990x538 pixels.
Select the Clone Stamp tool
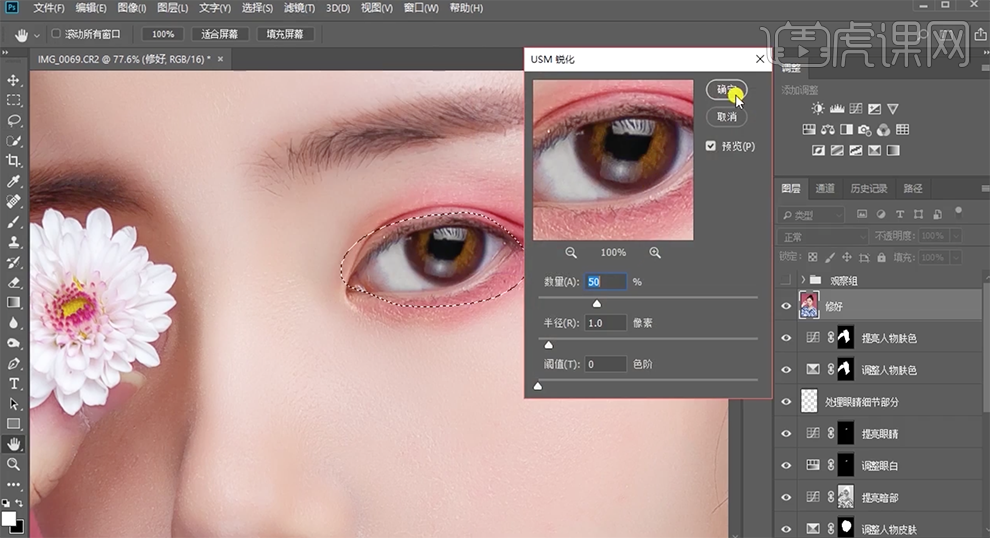pos(13,242)
